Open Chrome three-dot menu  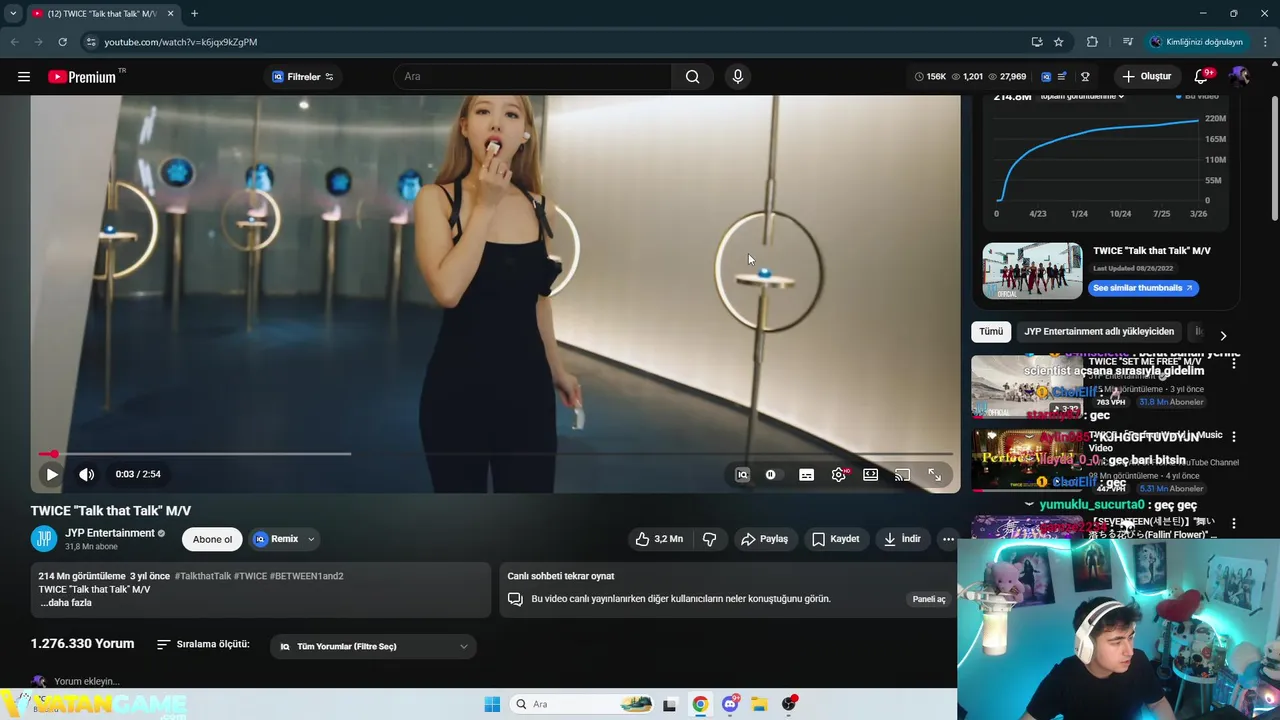1266,42
